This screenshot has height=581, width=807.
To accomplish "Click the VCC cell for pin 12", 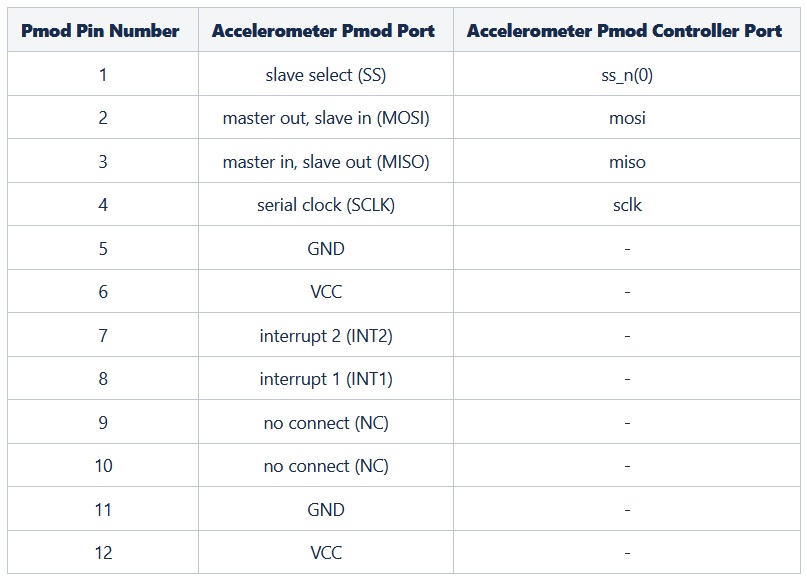I will [x=326, y=552].
